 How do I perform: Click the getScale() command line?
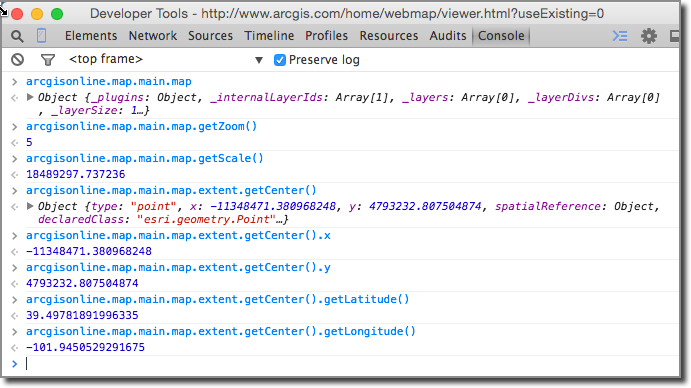click(x=145, y=158)
